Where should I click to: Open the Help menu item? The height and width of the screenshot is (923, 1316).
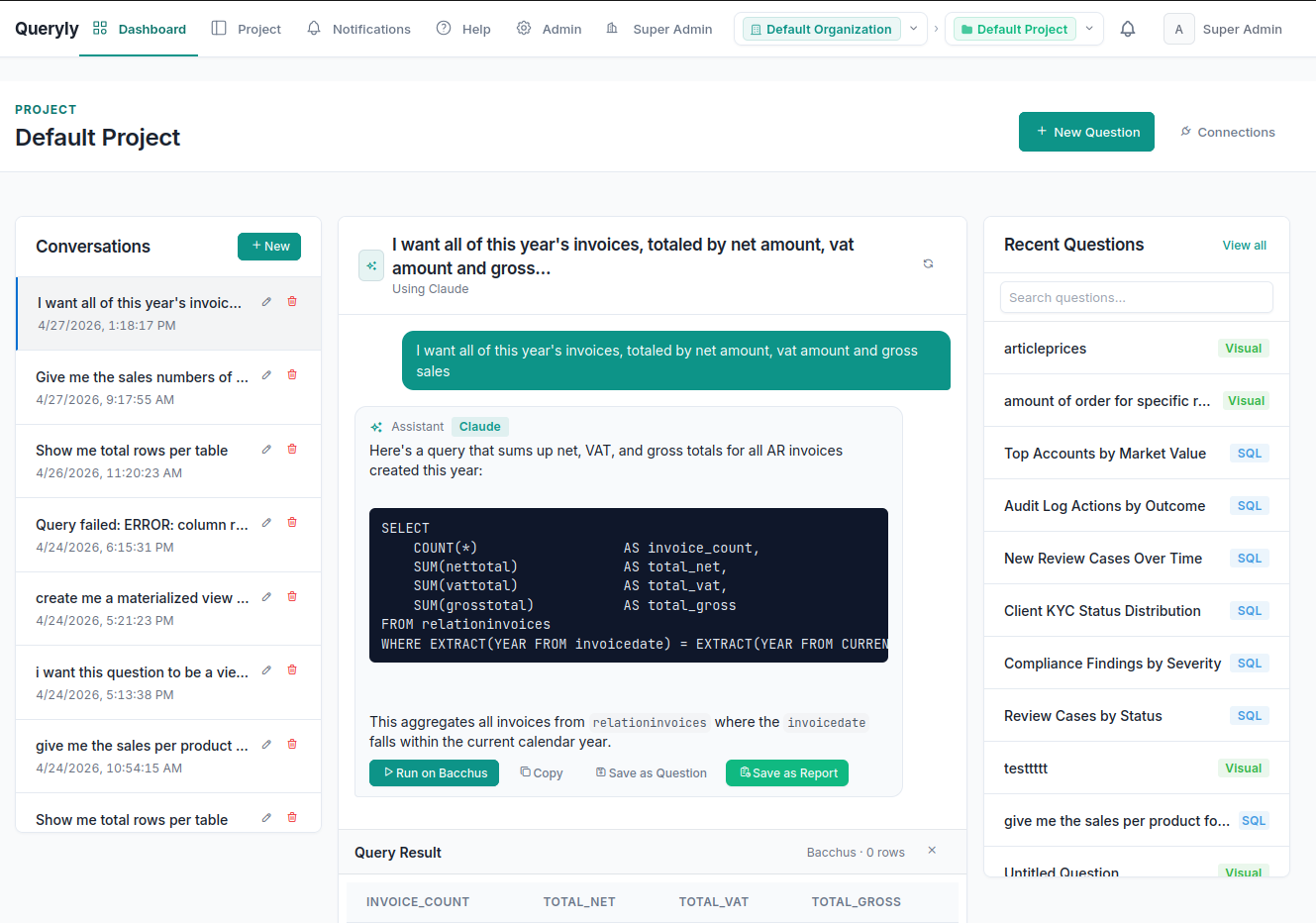tap(463, 30)
